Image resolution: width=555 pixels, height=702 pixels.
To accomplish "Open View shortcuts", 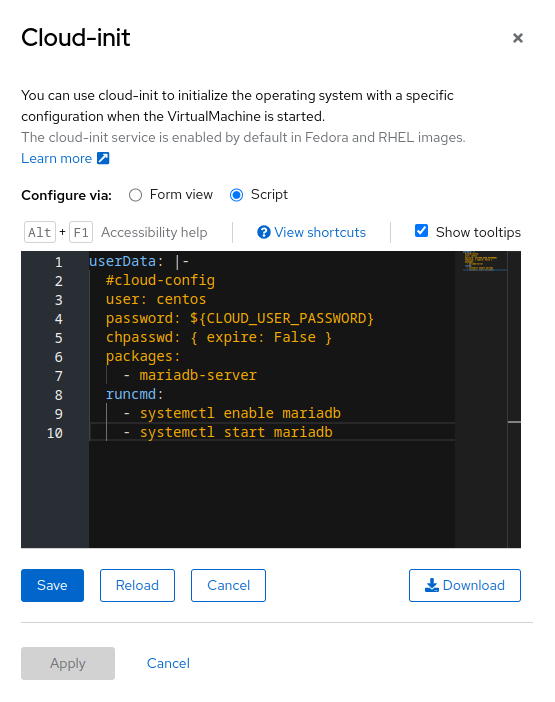I will [320, 232].
